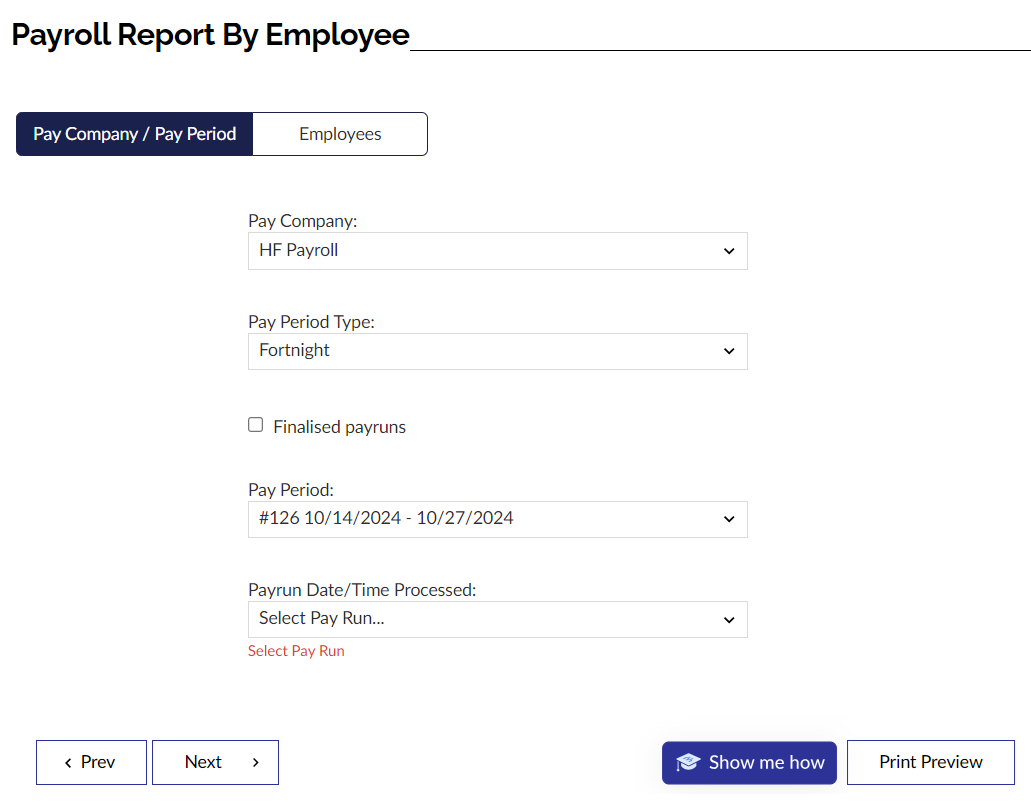Open the Pay Company dropdown showing HF Payroll
The image size is (1031, 806).
498,250
